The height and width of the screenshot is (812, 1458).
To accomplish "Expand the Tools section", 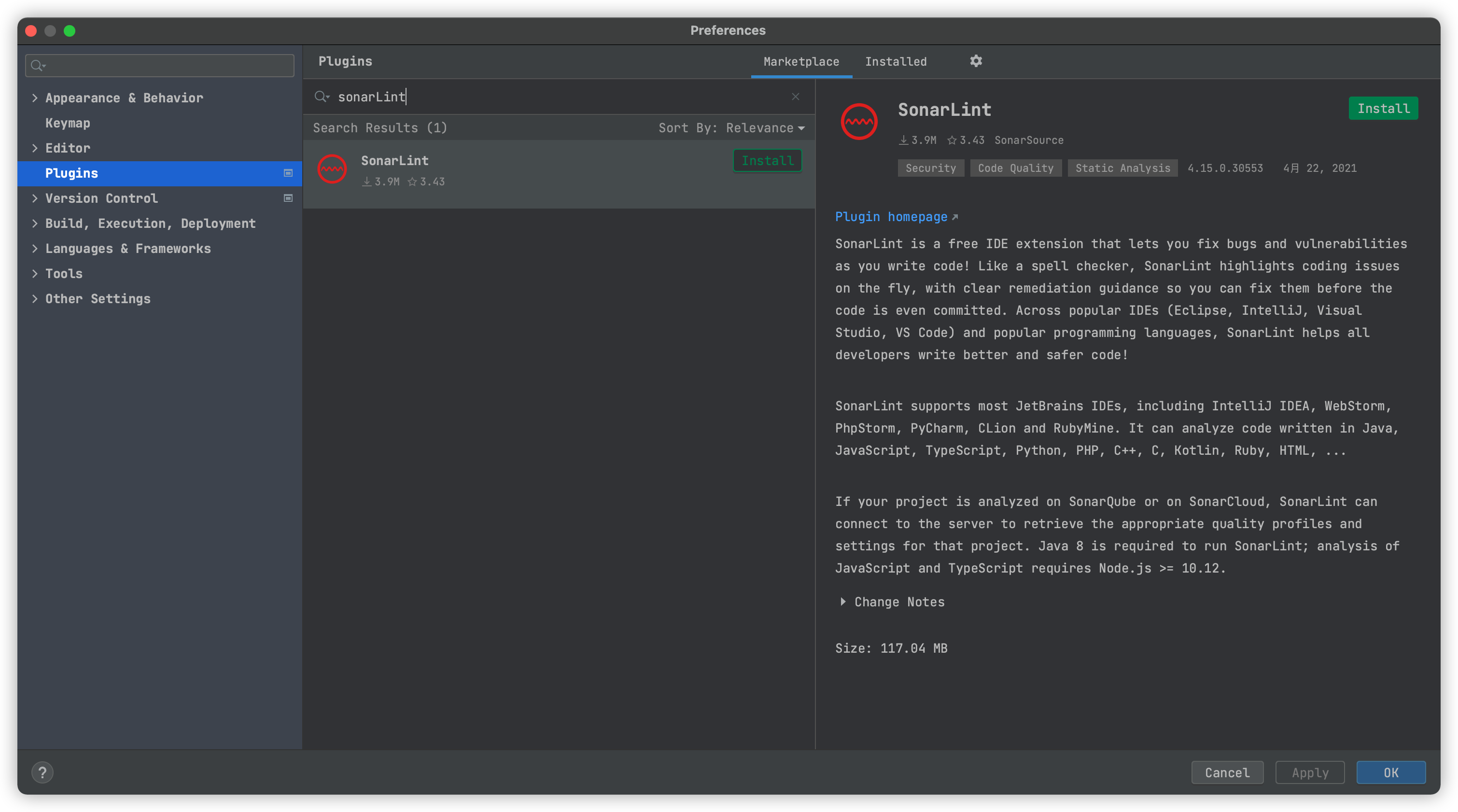I will click(x=35, y=273).
